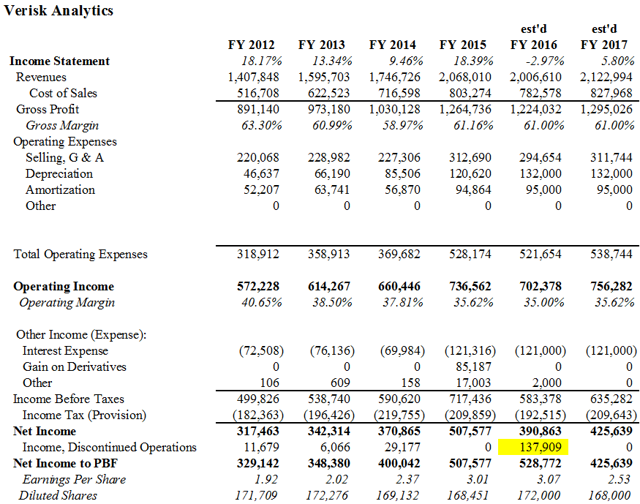Select net income 507,577 in Net Income row
This screenshot has width=640, height=504.
pyautogui.click(x=470, y=431)
